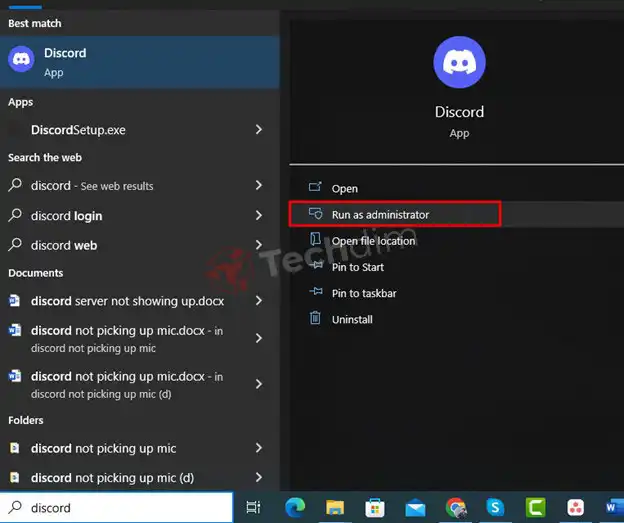Expand the 'discord login' web suggestion arrow
This screenshot has height=523, width=624.
(x=259, y=215)
